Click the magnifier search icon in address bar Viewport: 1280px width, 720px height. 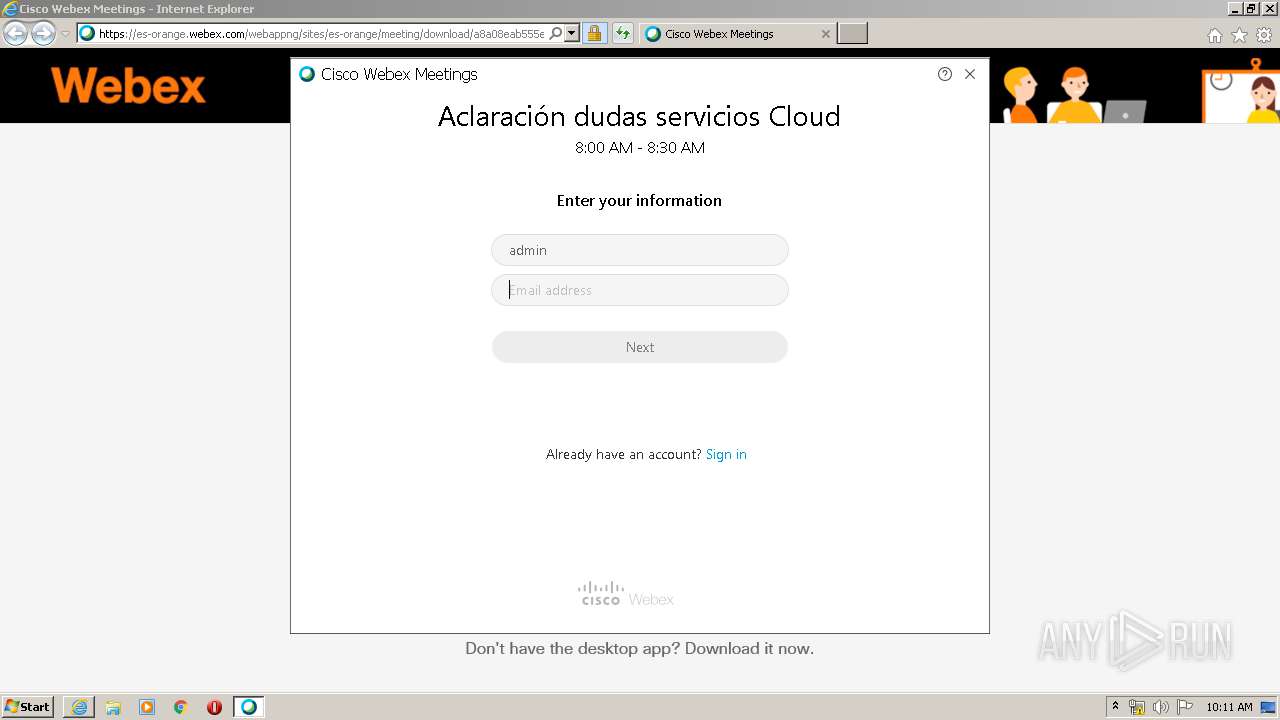(x=556, y=34)
